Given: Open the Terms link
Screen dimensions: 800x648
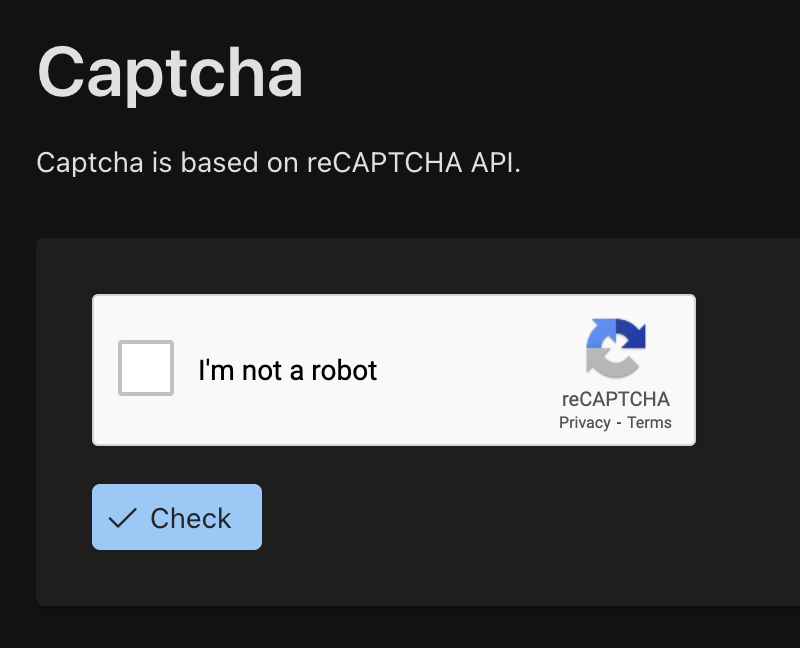Looking at the screenshot, I should tap(648, 422).
